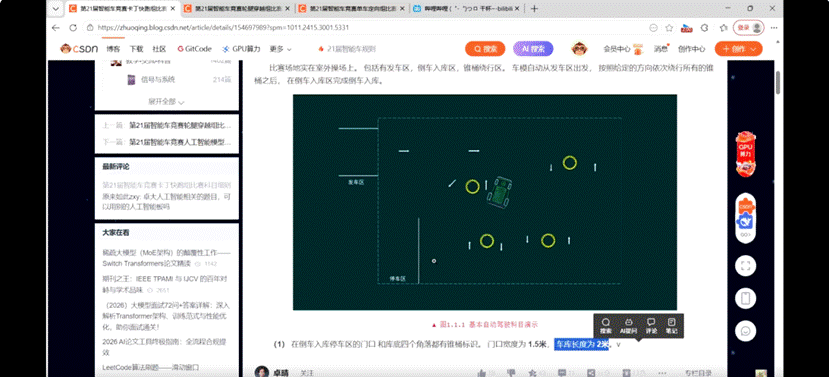
Task: Switch to the third 第21届智能车竞赛 tab
Action: click(x=352, y=8)
